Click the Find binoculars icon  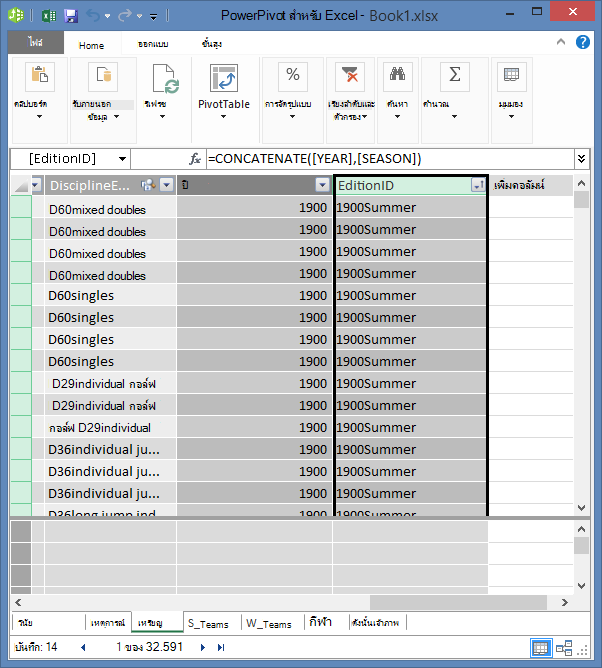pyautogui.click(x=397, y=77)
